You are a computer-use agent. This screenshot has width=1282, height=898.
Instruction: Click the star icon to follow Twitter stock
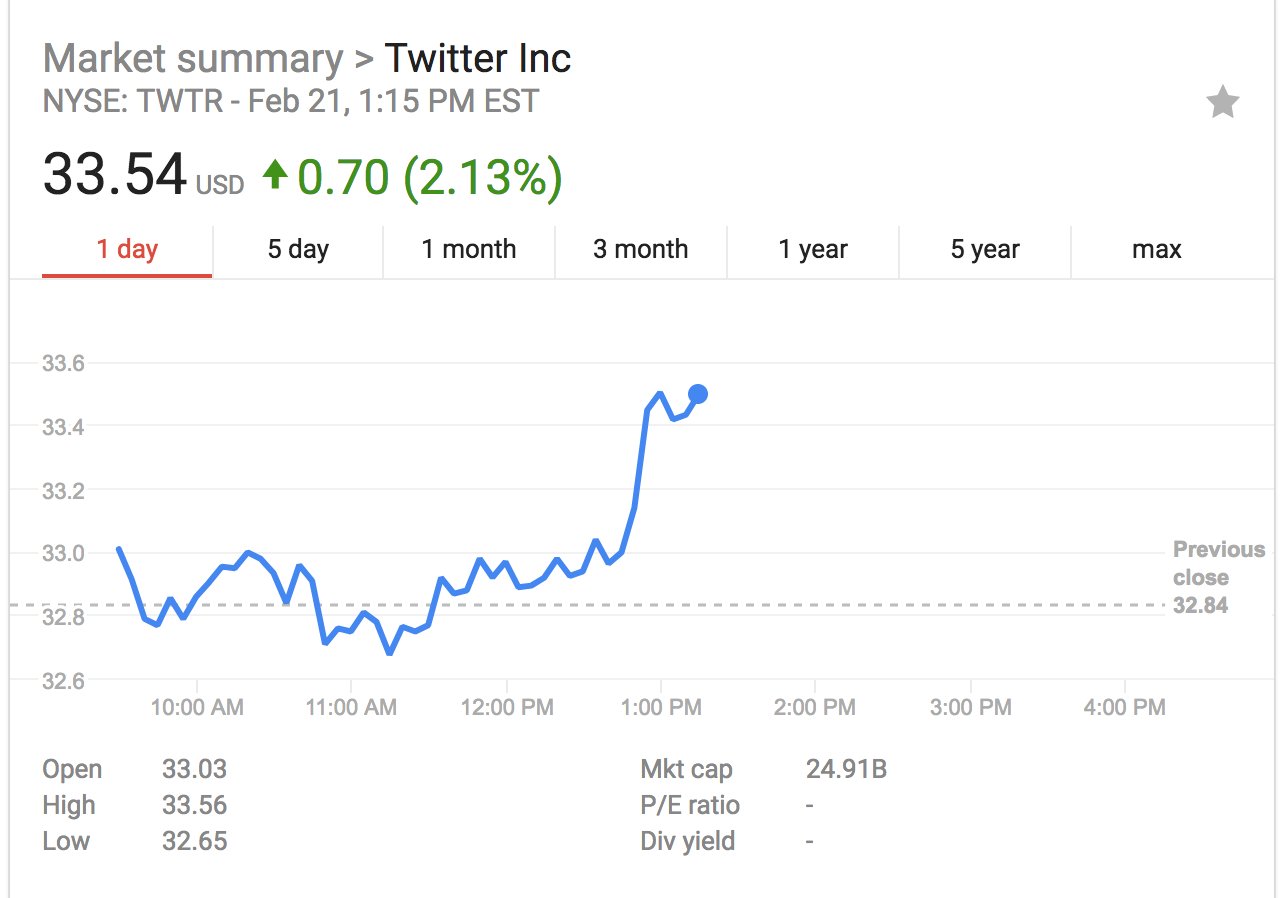coord(1222,102)
